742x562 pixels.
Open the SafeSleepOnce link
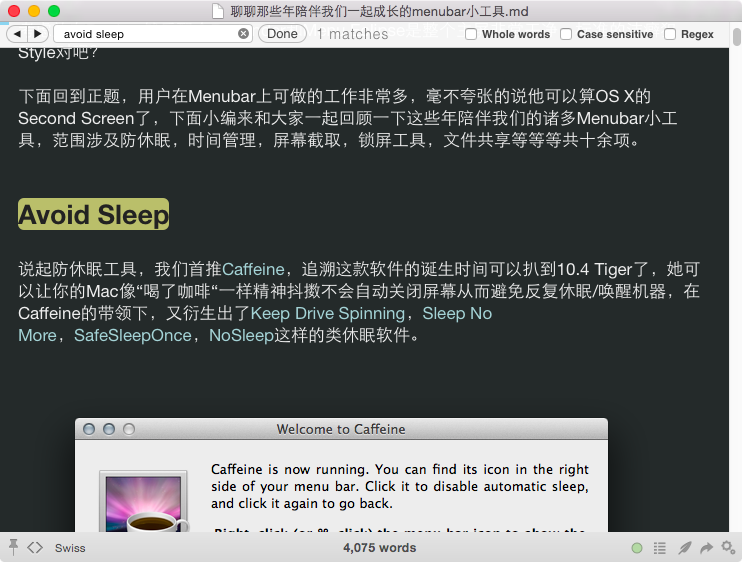pyautogui.click(x=132, y=335)
